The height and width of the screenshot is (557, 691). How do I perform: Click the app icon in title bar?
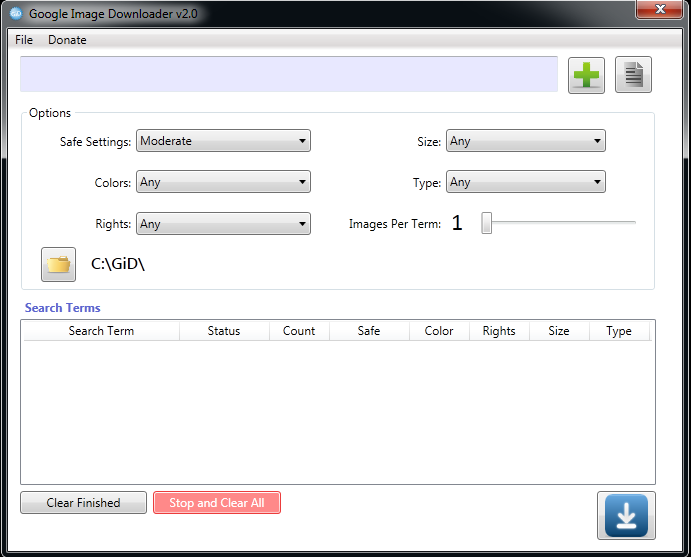click(x=16, y=14)
